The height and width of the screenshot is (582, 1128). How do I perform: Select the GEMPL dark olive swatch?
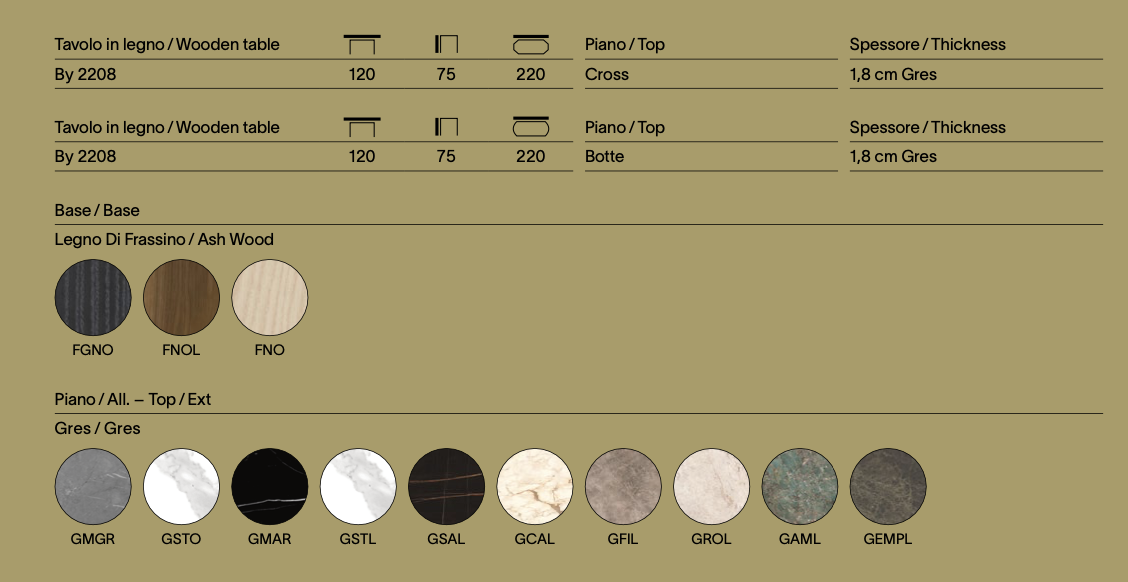(888, 486)
